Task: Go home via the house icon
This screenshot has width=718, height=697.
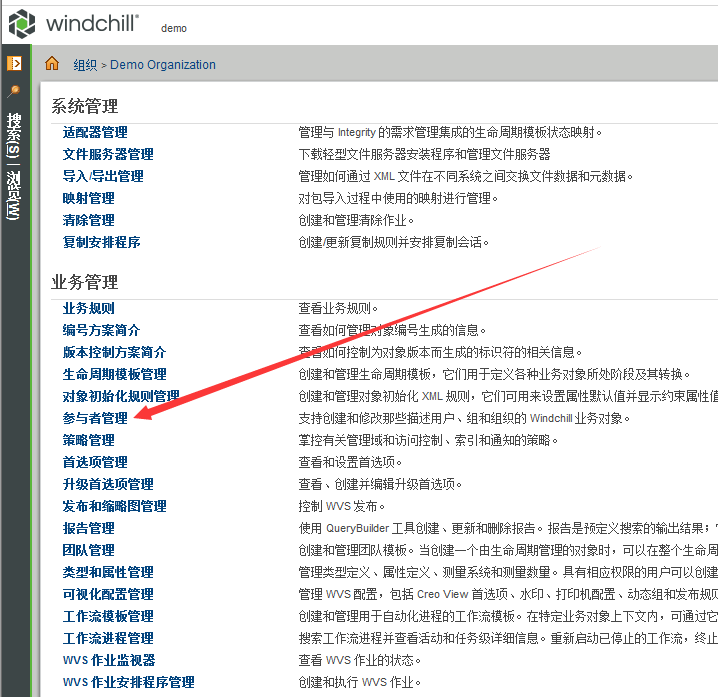Action: click(52, 63)
